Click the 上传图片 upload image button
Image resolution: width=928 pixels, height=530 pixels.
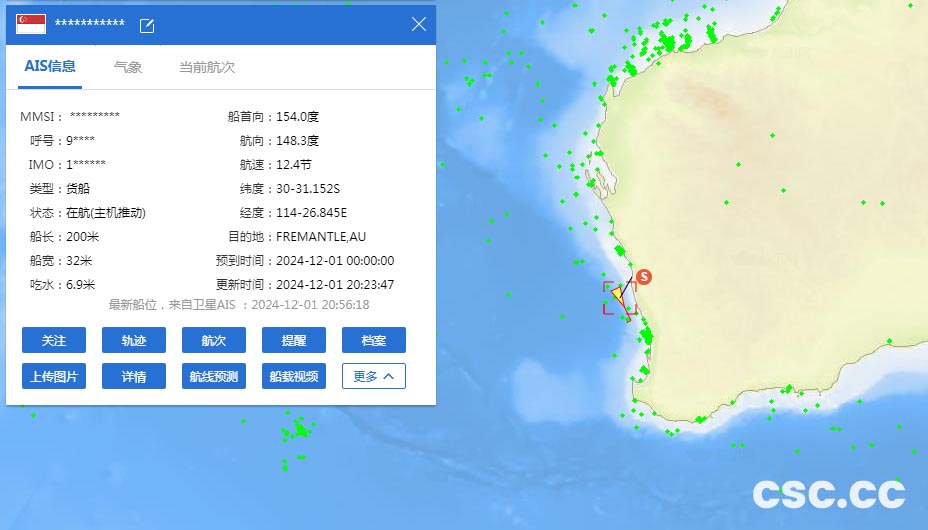54,376
